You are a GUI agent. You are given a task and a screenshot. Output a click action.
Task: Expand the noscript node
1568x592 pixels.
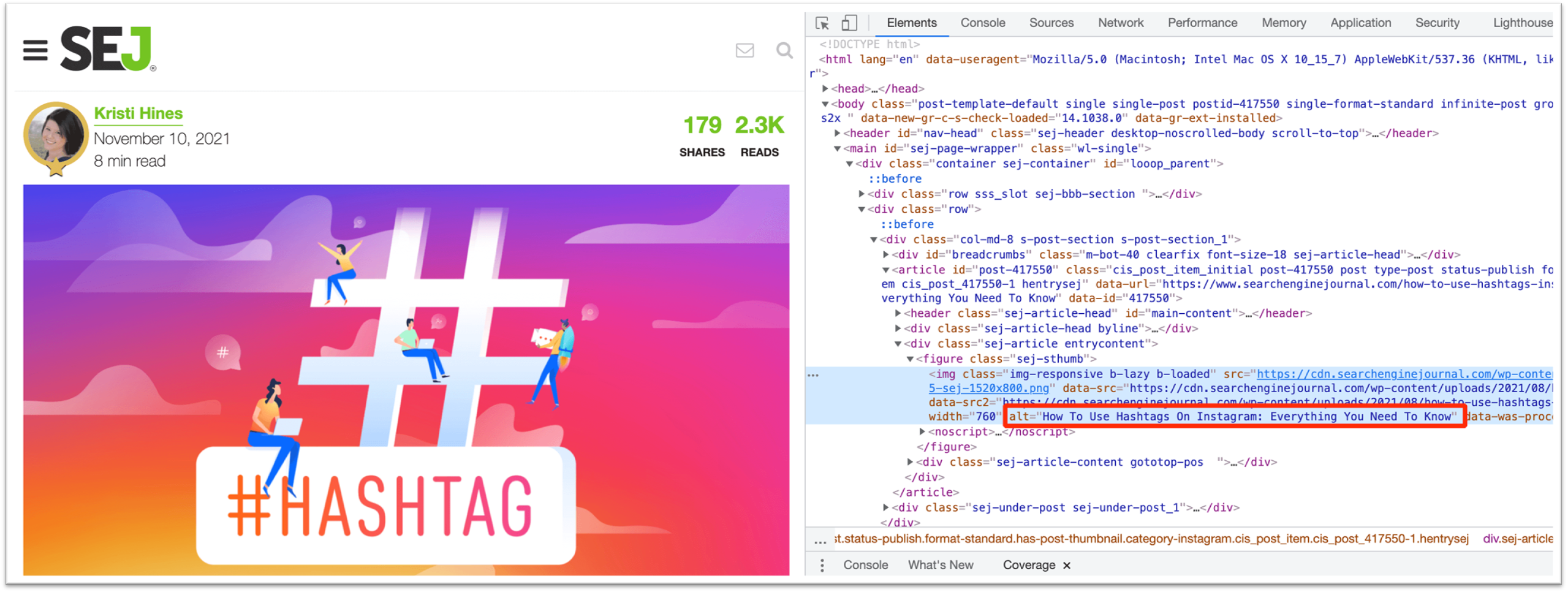922,432
